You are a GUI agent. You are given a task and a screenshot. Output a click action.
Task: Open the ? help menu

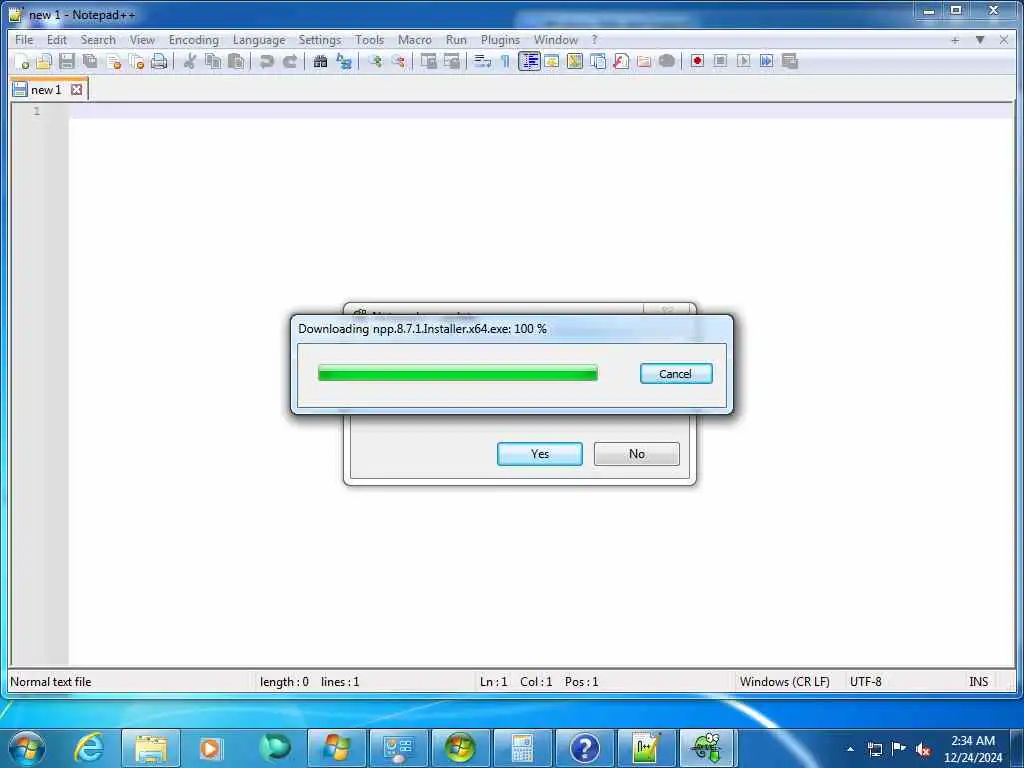[594, 40]
